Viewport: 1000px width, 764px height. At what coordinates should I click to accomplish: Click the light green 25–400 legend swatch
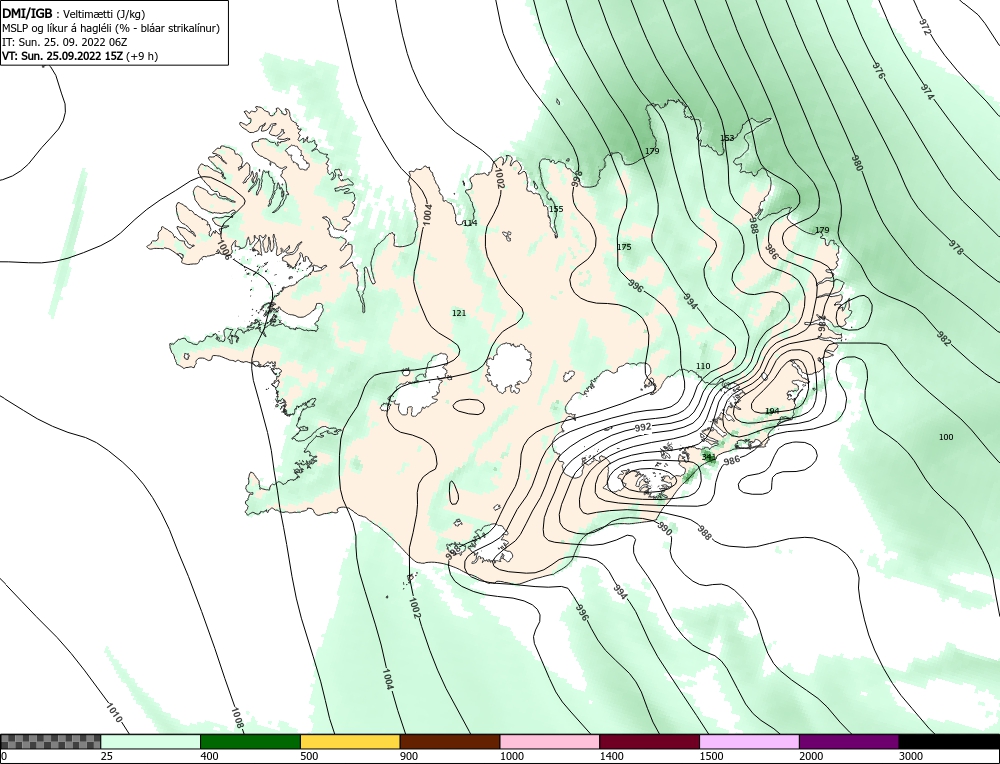point(151,741)
